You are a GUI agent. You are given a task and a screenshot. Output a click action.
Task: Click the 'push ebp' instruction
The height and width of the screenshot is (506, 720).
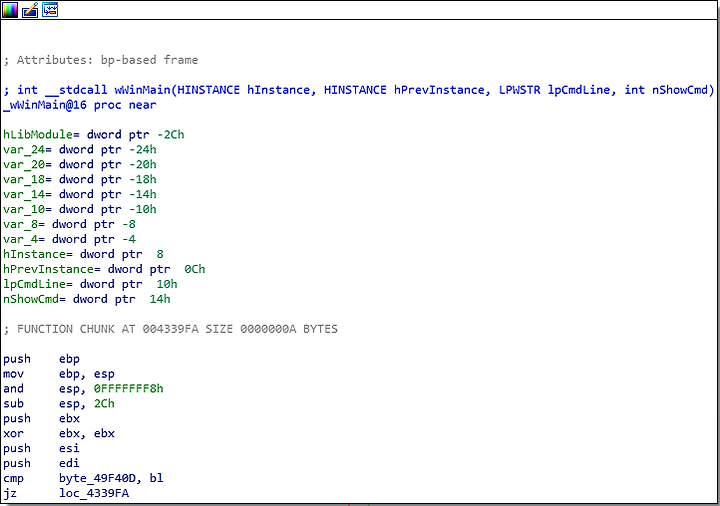41,359
